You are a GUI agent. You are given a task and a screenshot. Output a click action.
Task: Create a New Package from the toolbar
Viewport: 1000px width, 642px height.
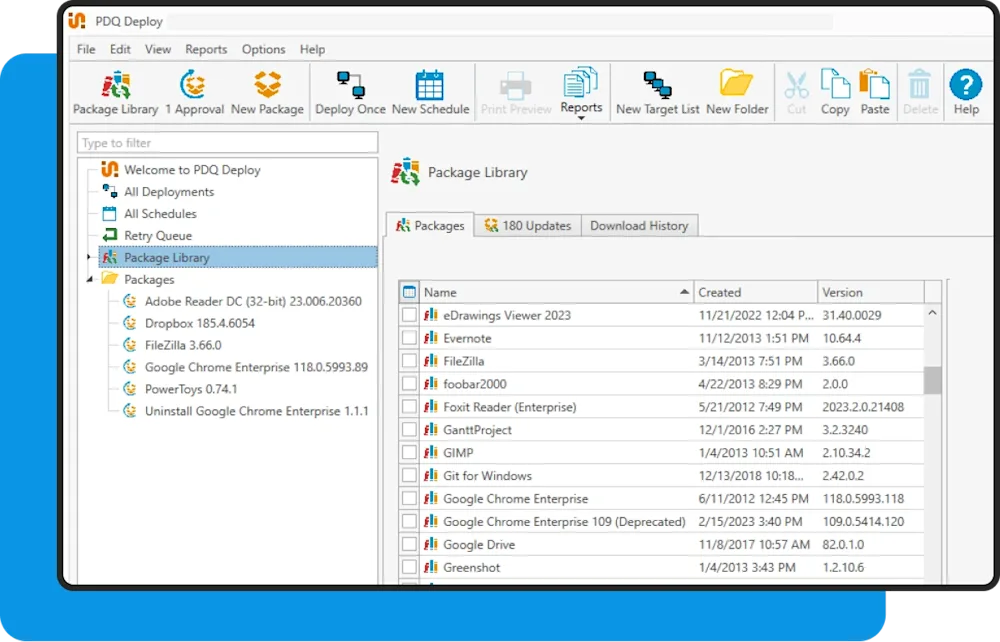point(267,93)
